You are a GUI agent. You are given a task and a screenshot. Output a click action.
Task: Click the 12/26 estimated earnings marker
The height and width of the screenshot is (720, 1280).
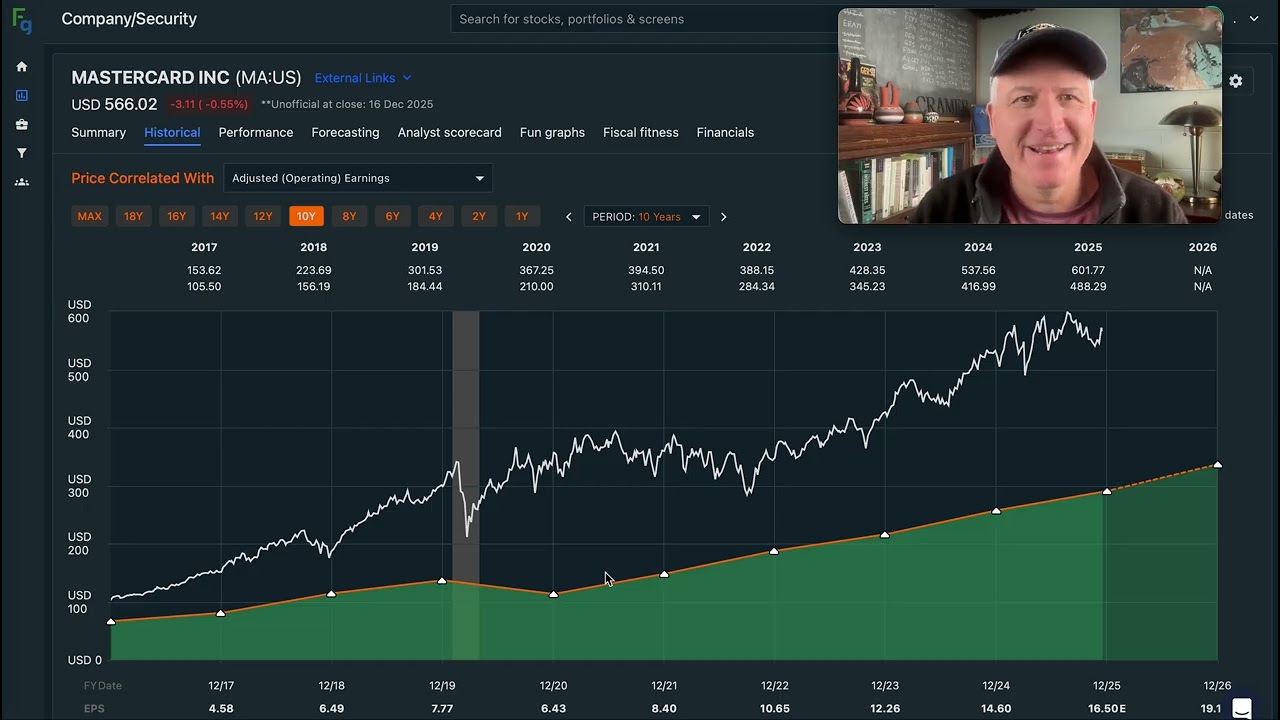coord(1217,465)
